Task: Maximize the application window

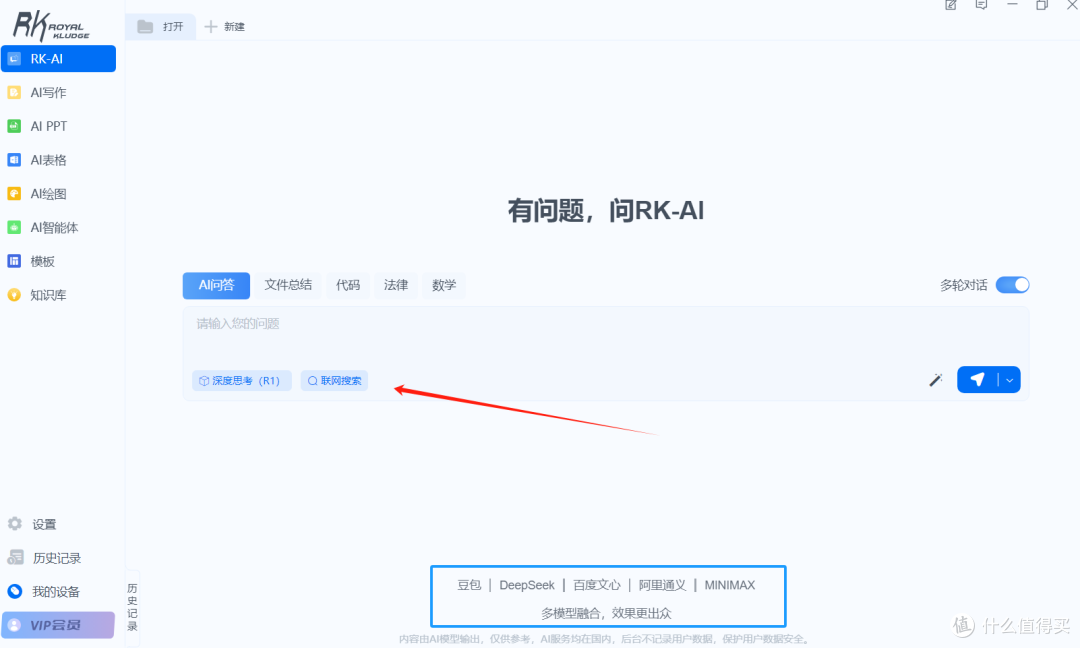Action: pyautogui.click(x=1042, y=6)
